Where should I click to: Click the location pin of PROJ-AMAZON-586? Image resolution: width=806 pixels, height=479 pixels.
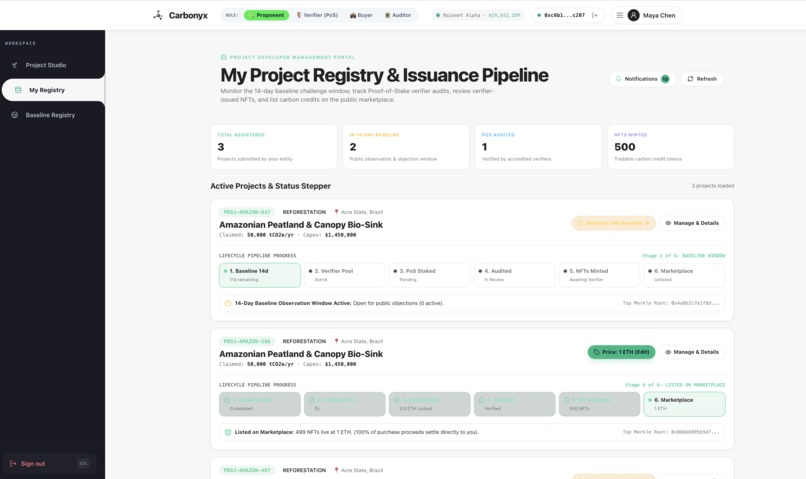[x=337, y=341]
